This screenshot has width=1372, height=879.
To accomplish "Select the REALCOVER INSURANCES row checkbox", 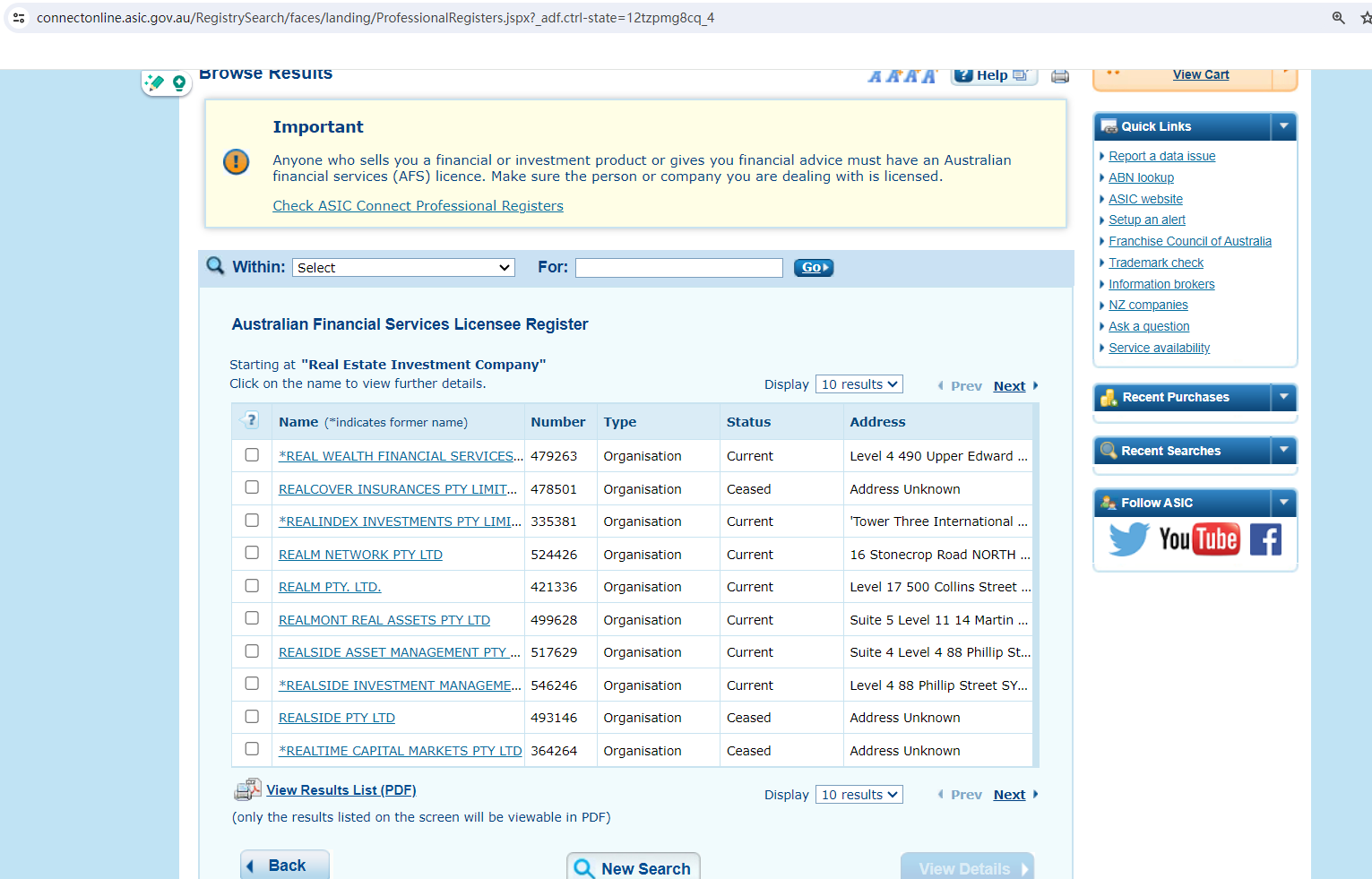I will point(252,487).
